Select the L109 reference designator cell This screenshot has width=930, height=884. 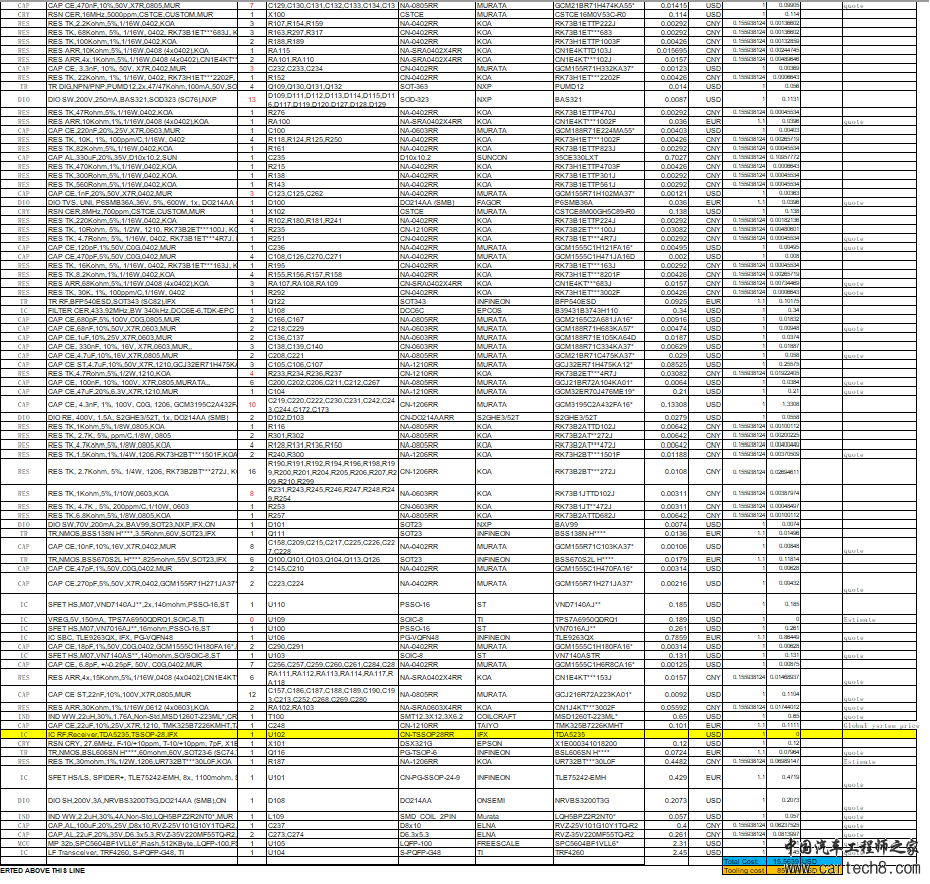click(x=332, y=816)
